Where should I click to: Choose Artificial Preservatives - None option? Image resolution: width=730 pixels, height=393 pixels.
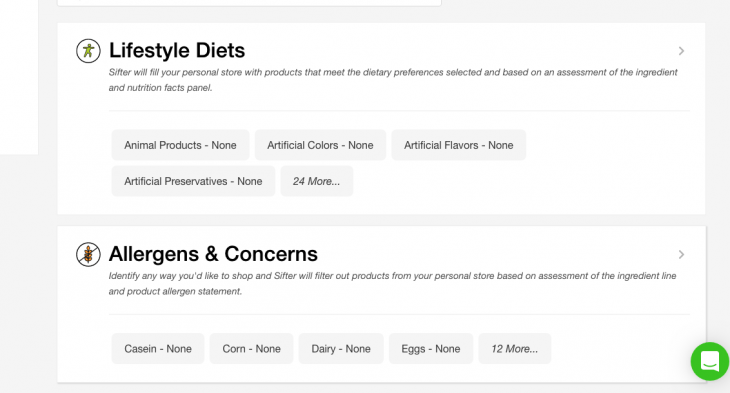pyautogui.click(x=193, y=181)
